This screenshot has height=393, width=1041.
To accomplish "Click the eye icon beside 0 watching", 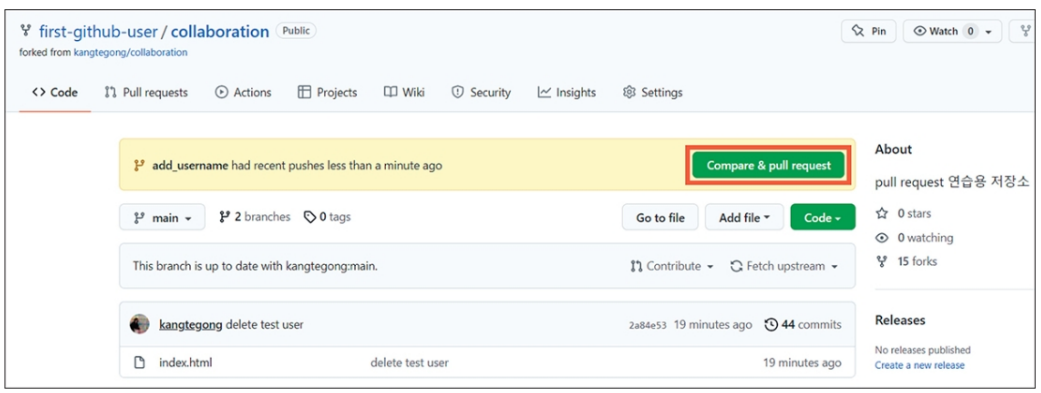I will pyautogui.click(x=882, y=238).
